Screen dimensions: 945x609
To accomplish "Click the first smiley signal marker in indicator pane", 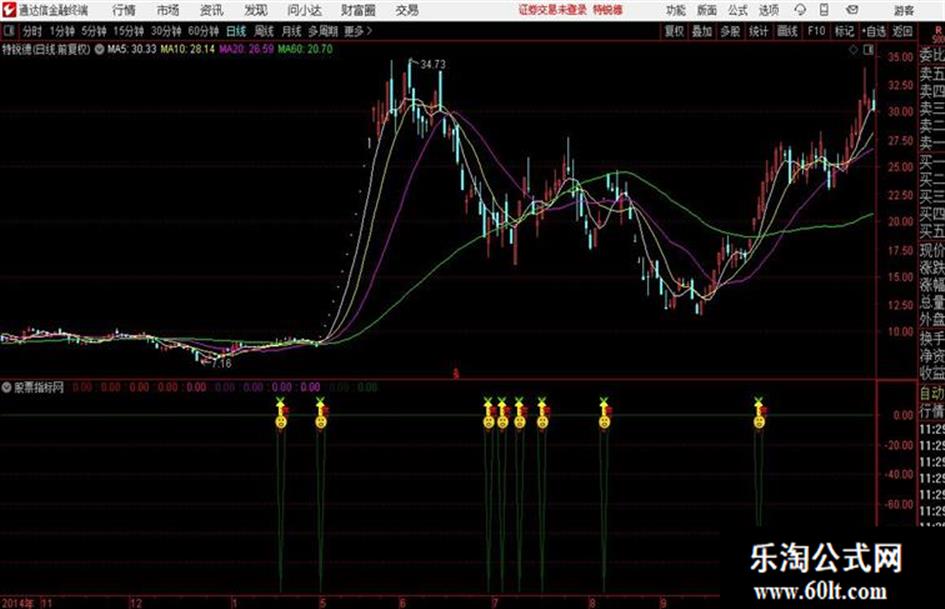I will point(280,421).
